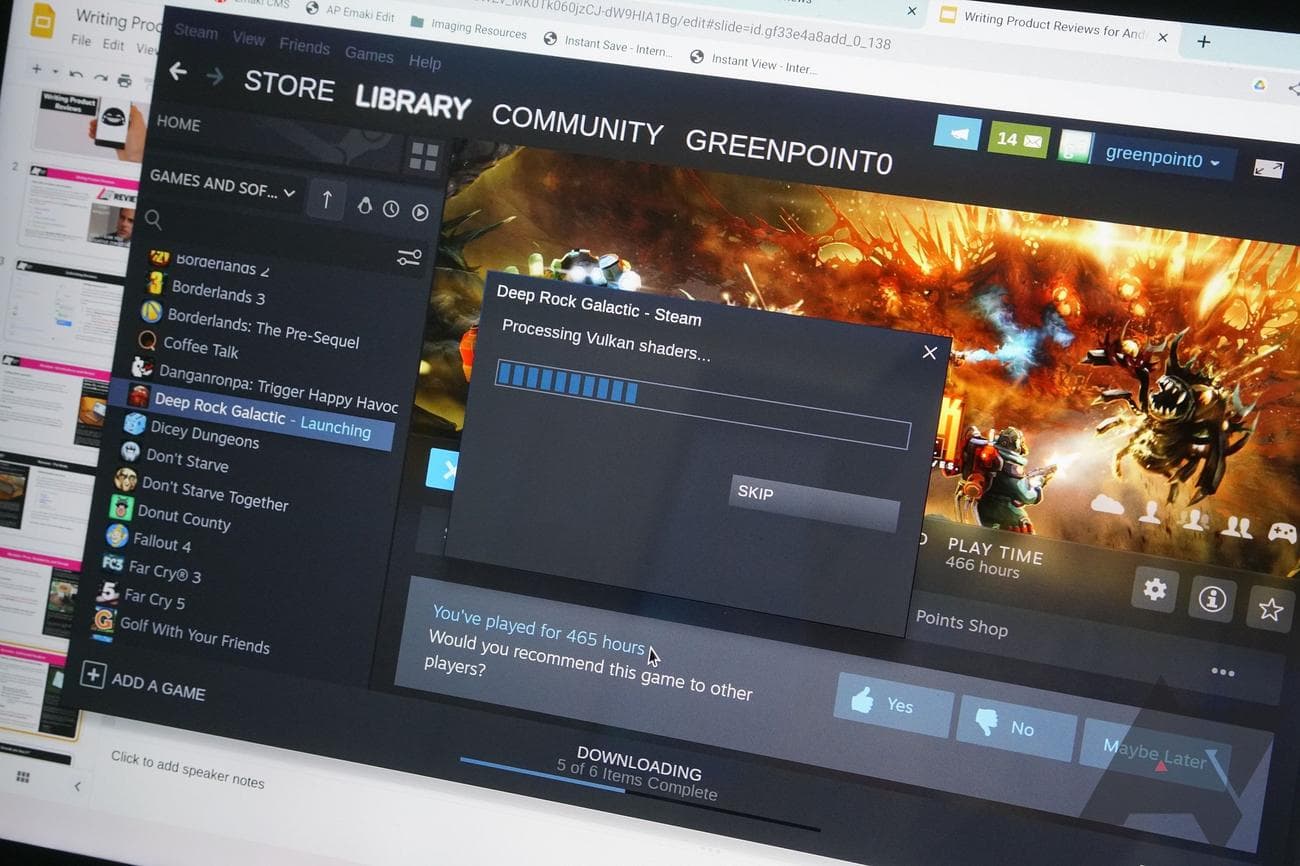Open the green inbox notifications icon

(1018, 140)
